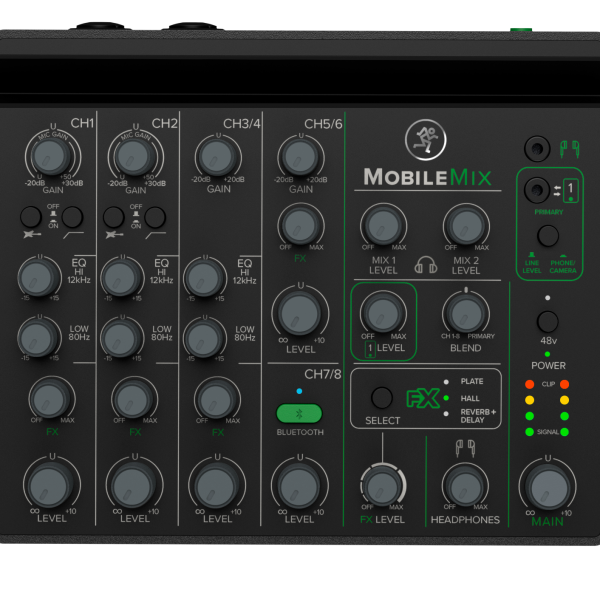Click the BLUETOOTH label text
Image resolution: width=600 pixels, height=600 pixels.
[300, 432]
